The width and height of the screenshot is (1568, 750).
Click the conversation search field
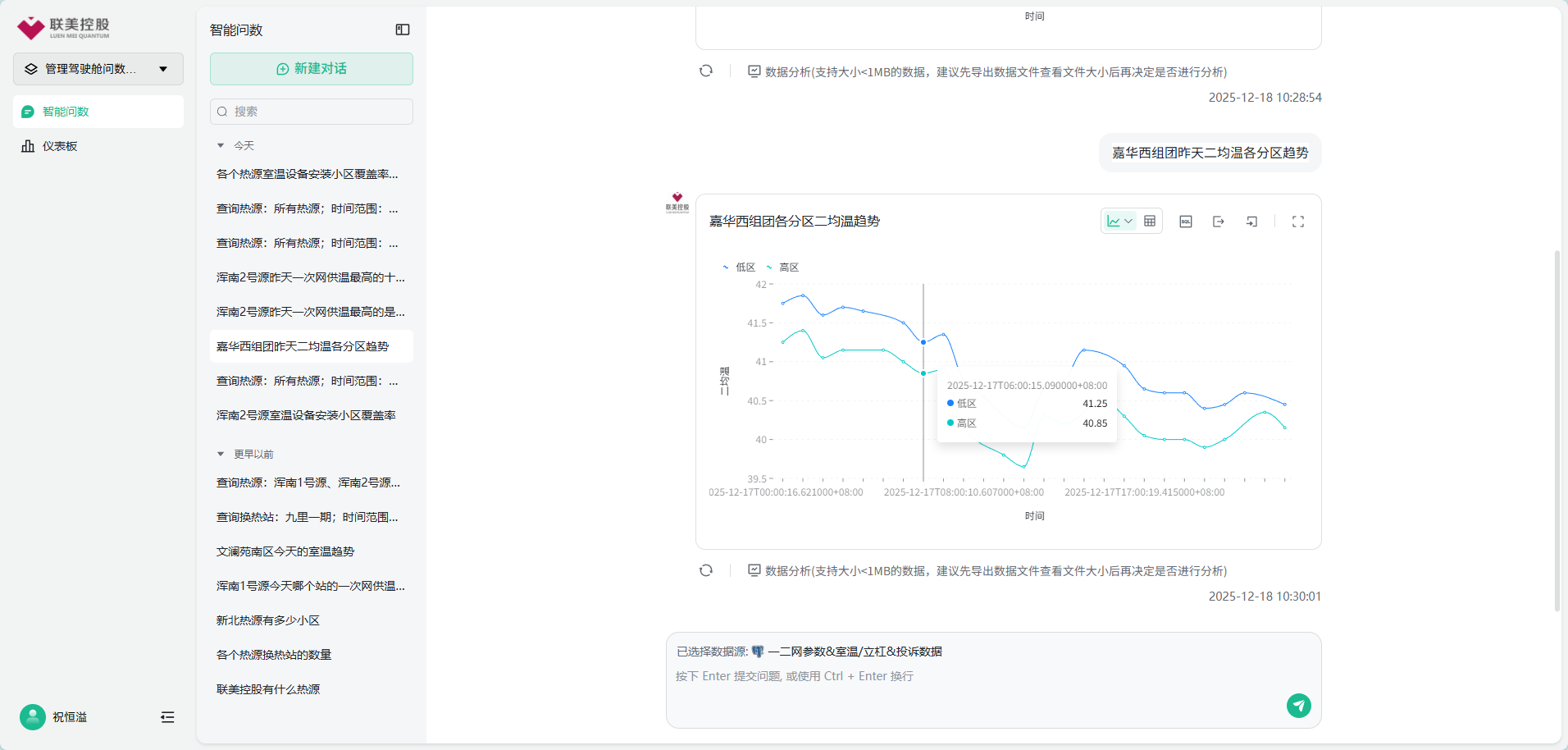[x=312, y=112]
